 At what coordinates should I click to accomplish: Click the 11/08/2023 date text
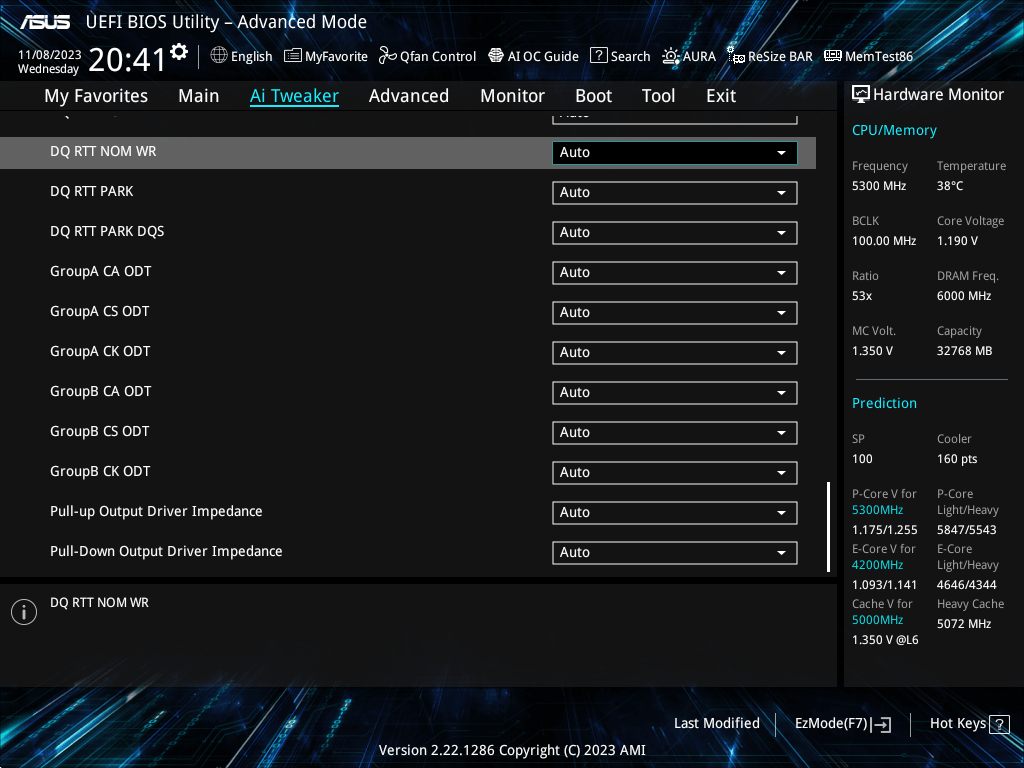click(x=50, y=55)
